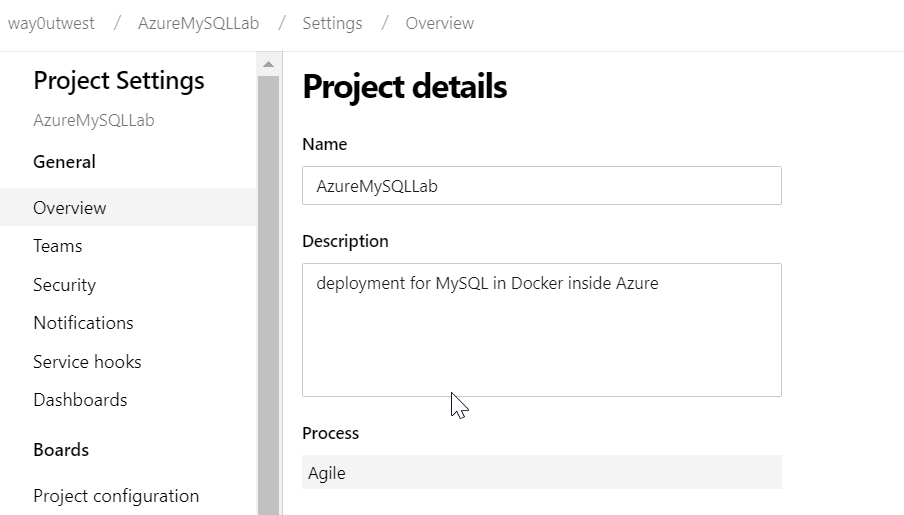Go to Notifications settings
The image size is (904, 515).
click(x=83, y=323)
